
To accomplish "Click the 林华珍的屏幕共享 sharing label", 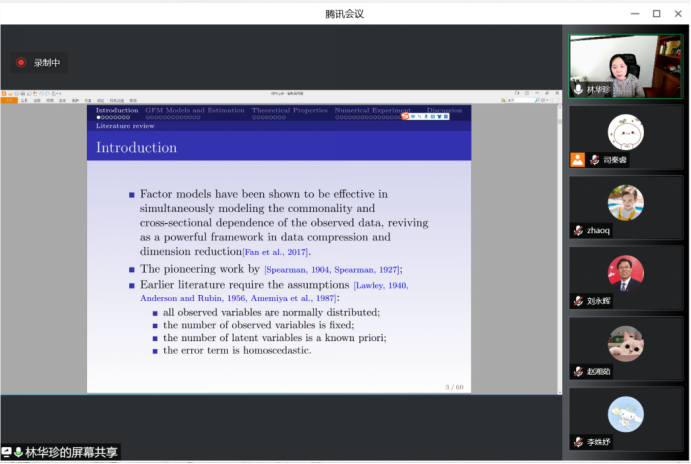I will pyautogui.click(x=71, y=453).
